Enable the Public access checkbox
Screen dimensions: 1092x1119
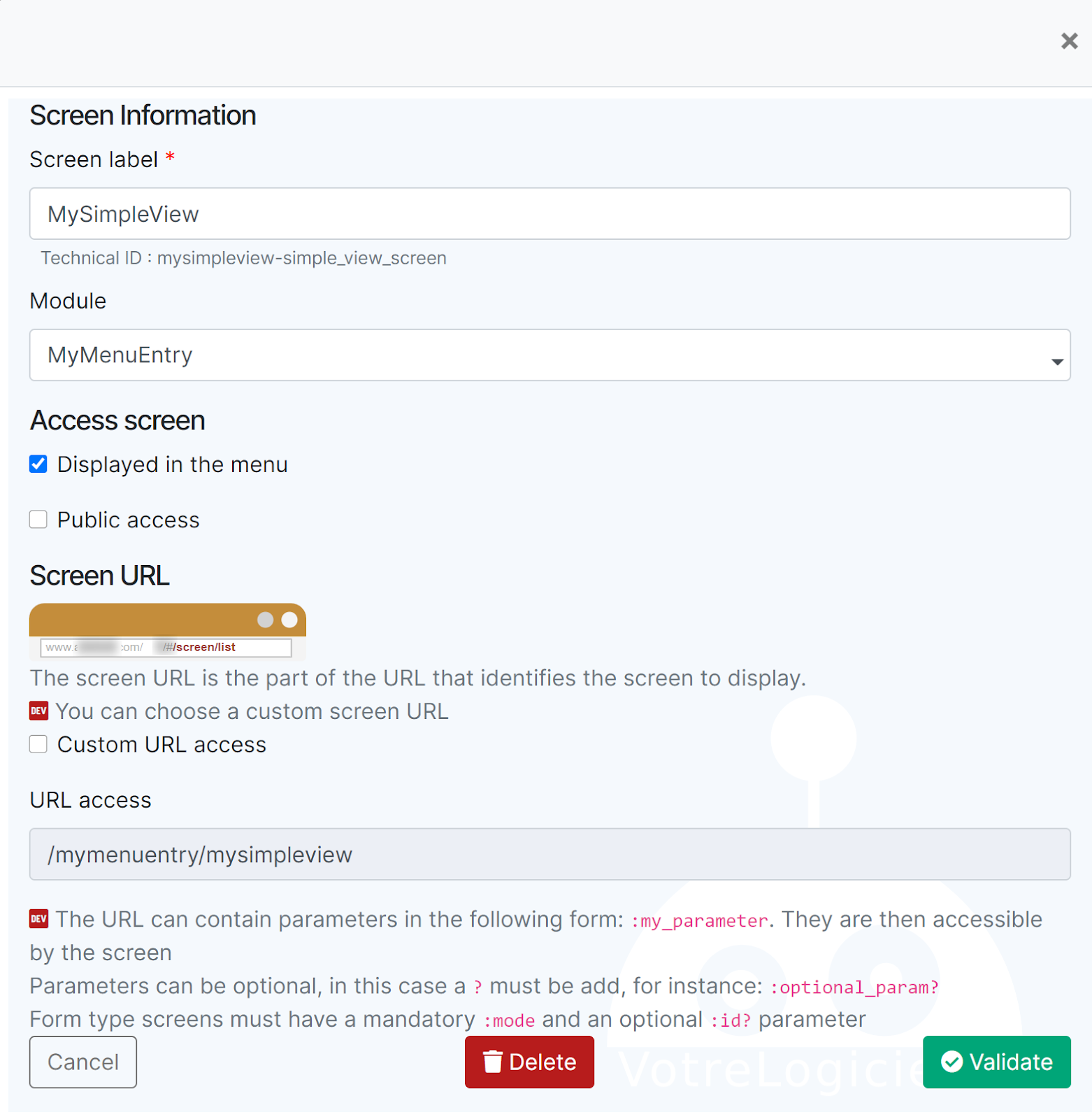pyautogui.click(x=38, y=520)
